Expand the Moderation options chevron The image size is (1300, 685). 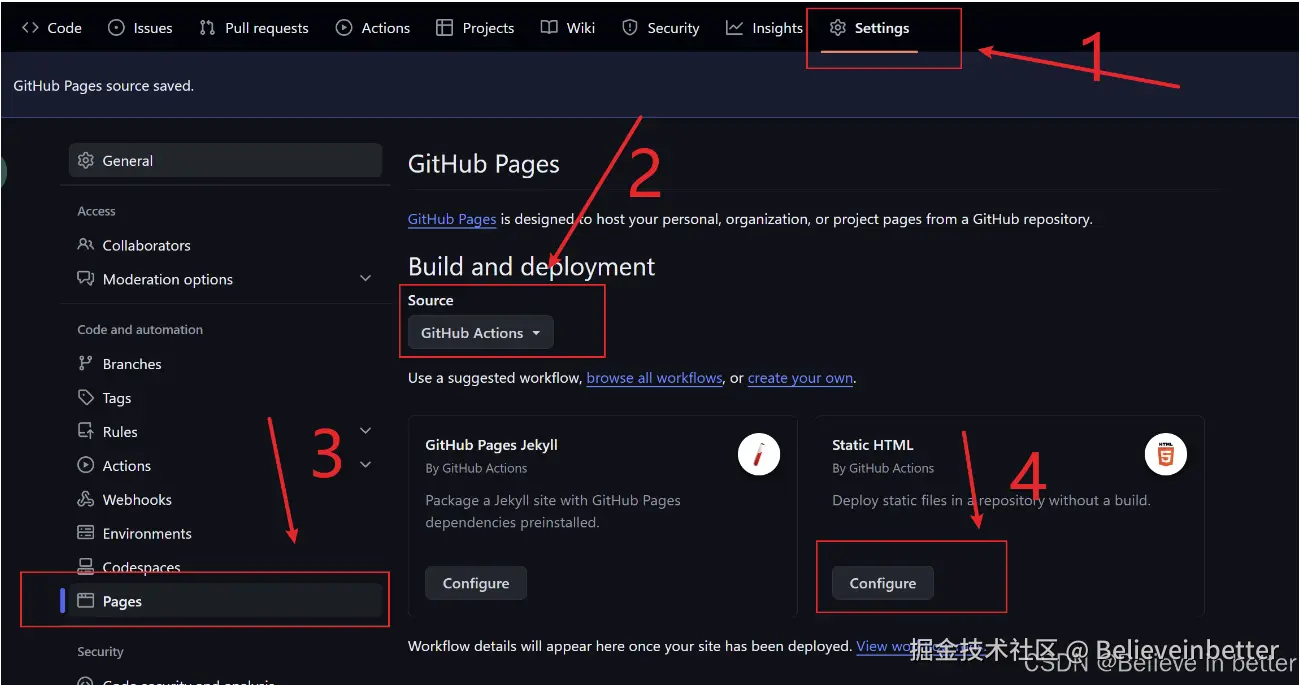click(365, 279)
